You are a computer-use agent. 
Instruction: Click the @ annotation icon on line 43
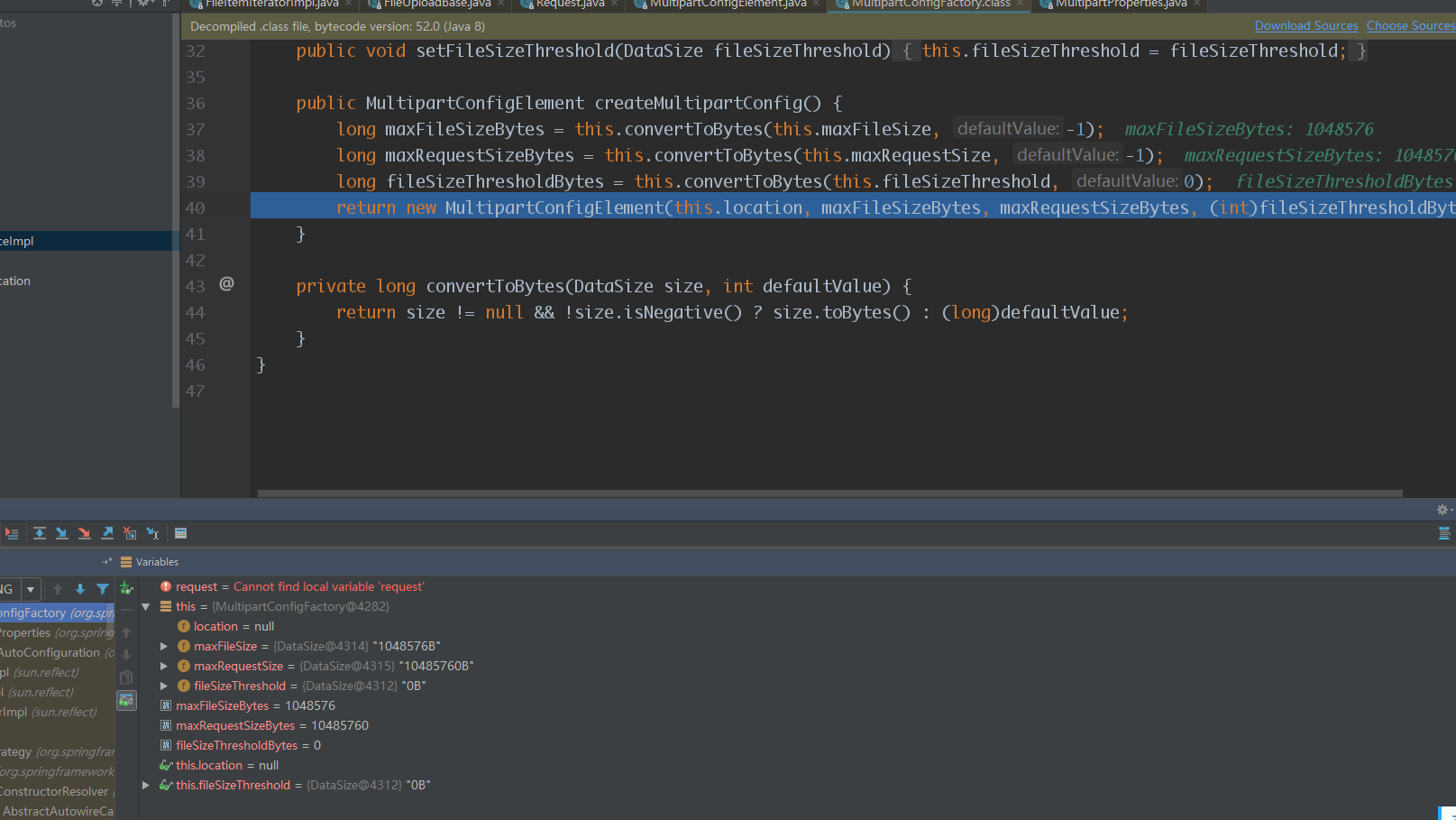pyautogui.click(x=225, y=284)
